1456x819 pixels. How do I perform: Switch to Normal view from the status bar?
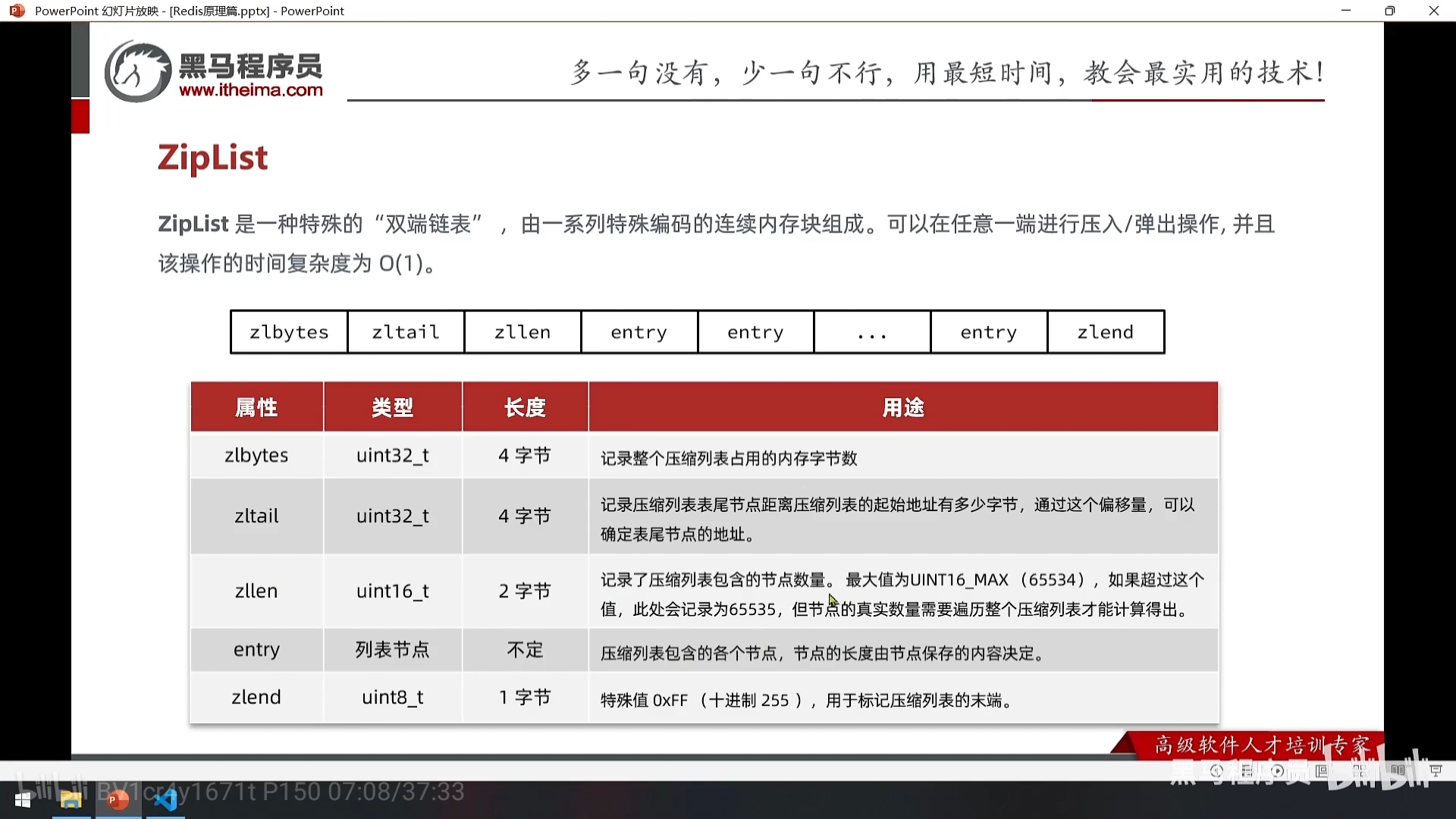[x=1322, y=771]
